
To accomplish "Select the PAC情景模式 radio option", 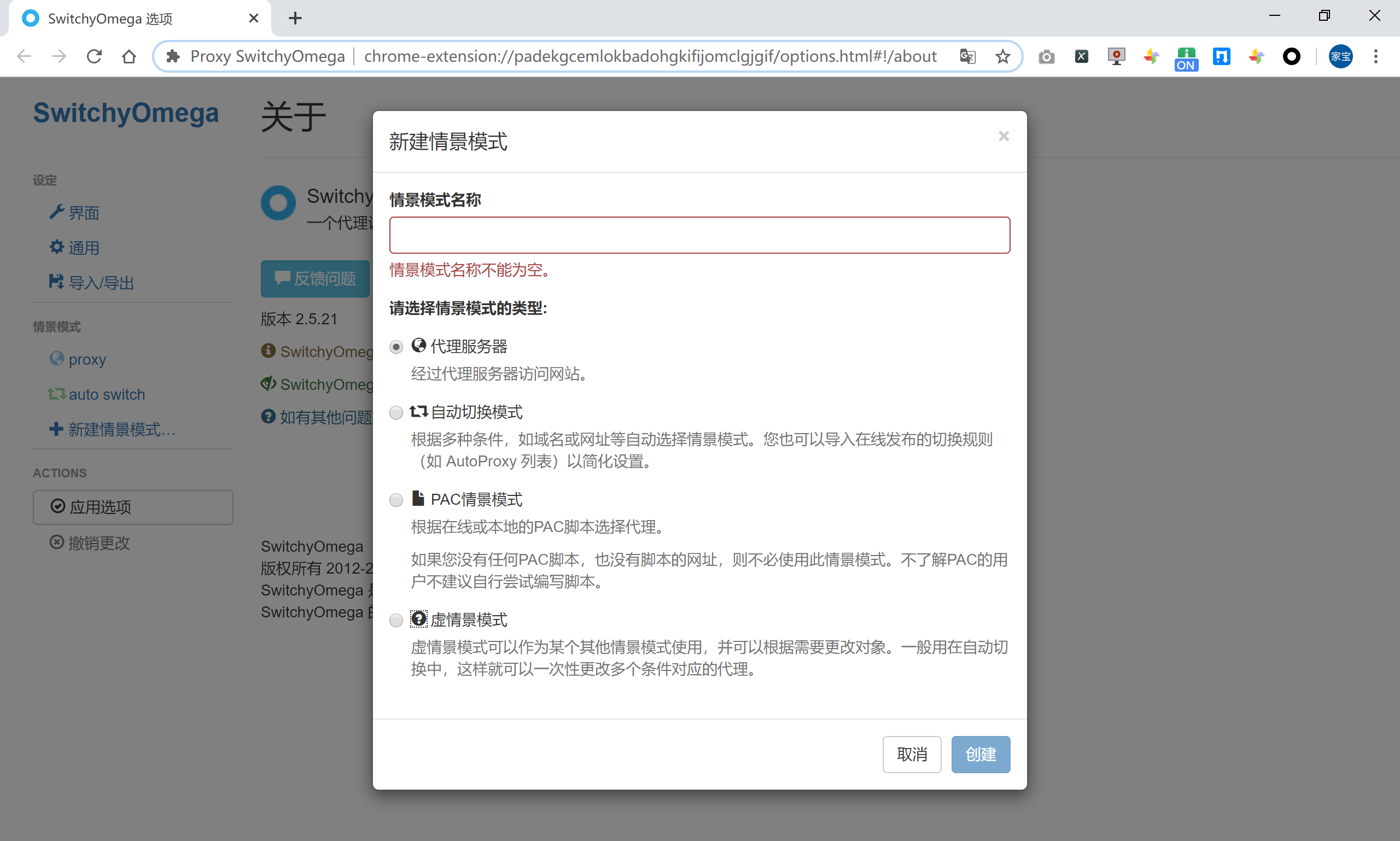I will pyautogui.click(x=396, y=499).
